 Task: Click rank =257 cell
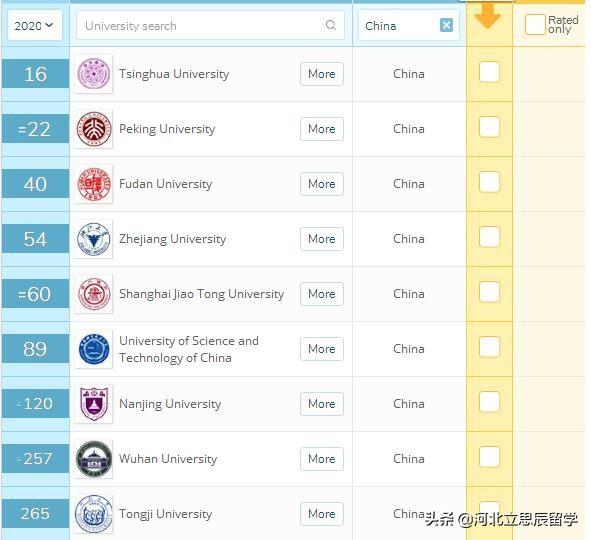pos(35,459)
